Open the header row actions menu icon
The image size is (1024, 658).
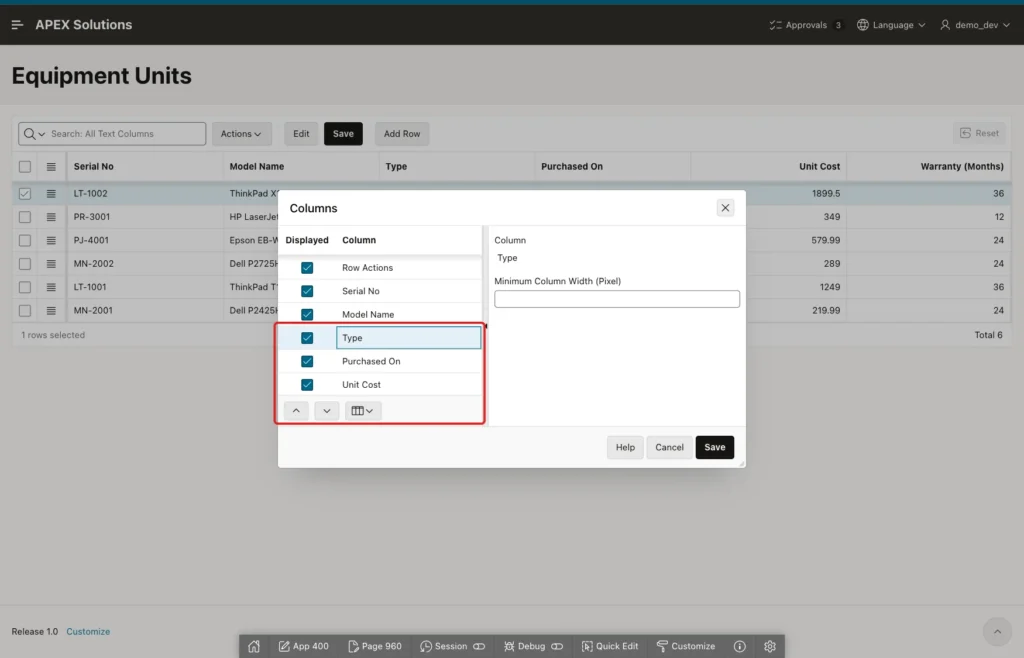[x=51, y=166]
